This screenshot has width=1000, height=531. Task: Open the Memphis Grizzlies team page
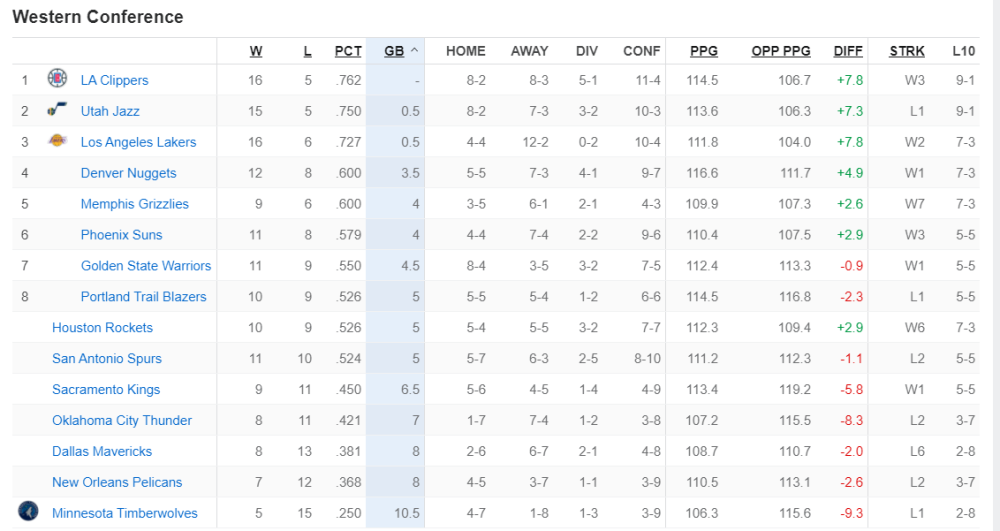click(x=134, y=204)
